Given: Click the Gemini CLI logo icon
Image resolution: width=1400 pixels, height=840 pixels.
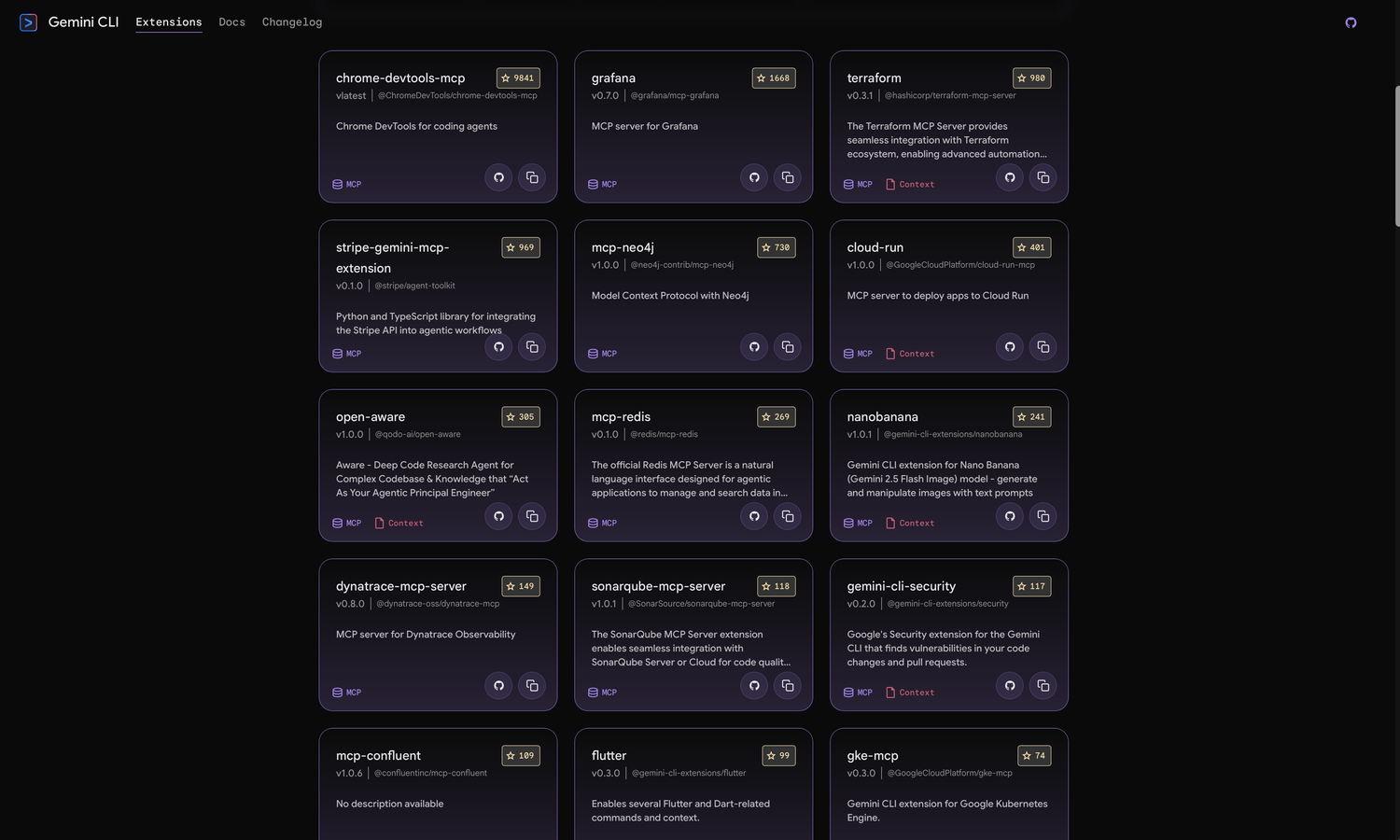Looking at the screenshot, I should click(29, 22).
